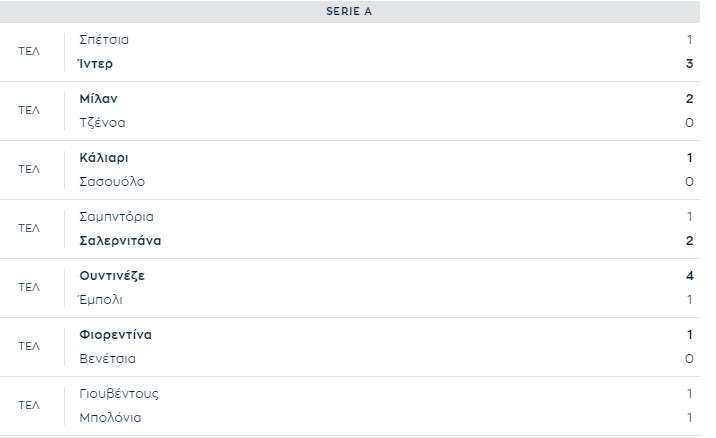Viewport: 716px width, 438px height.
Task: Click the ΤΕΛ status of Μίλαν–Τζένοα match
Action: (x=29, y=110)
